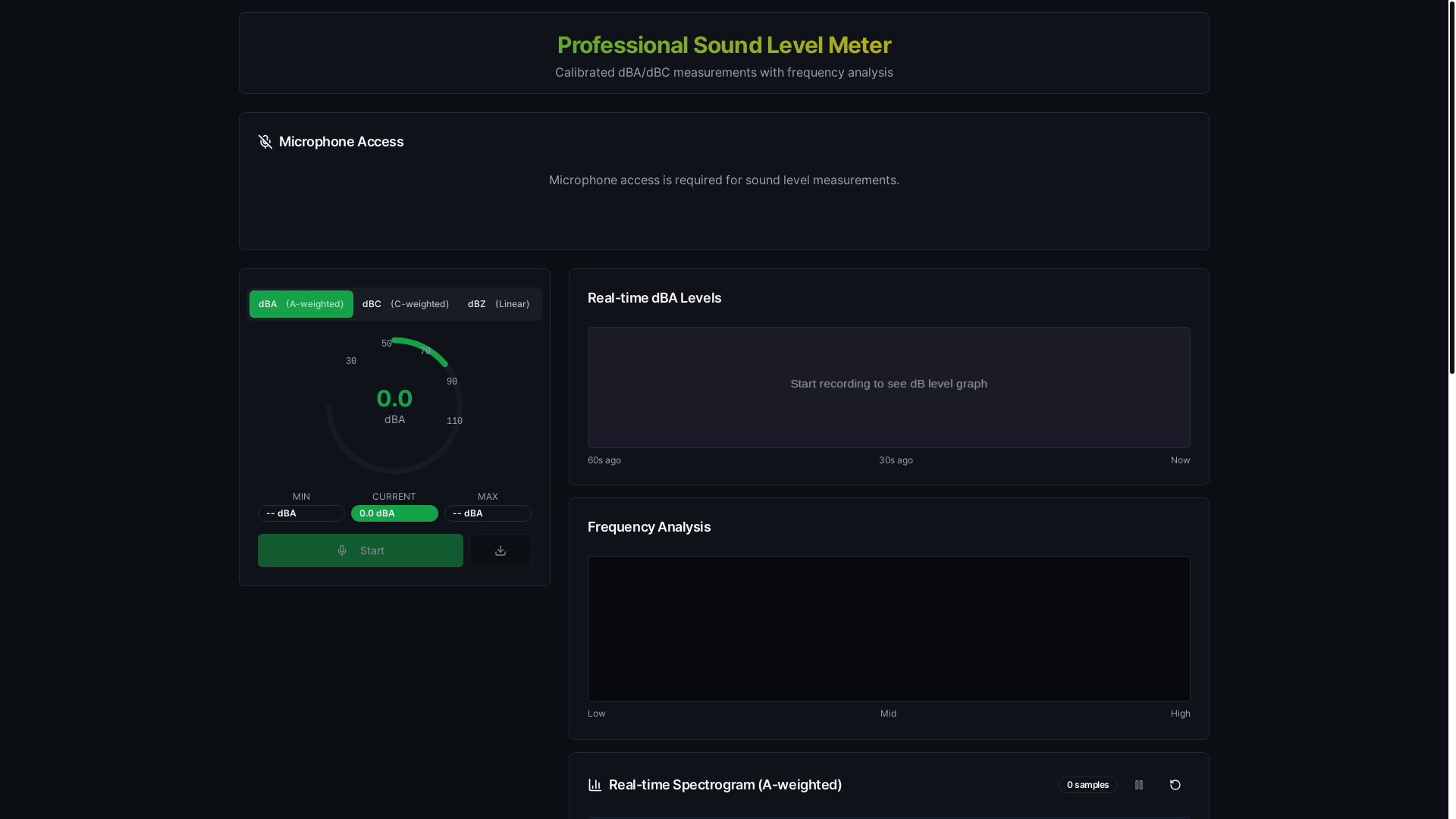Click the MIN '-- dBA' badge
1456x819 pixels.
click(301, 513)
